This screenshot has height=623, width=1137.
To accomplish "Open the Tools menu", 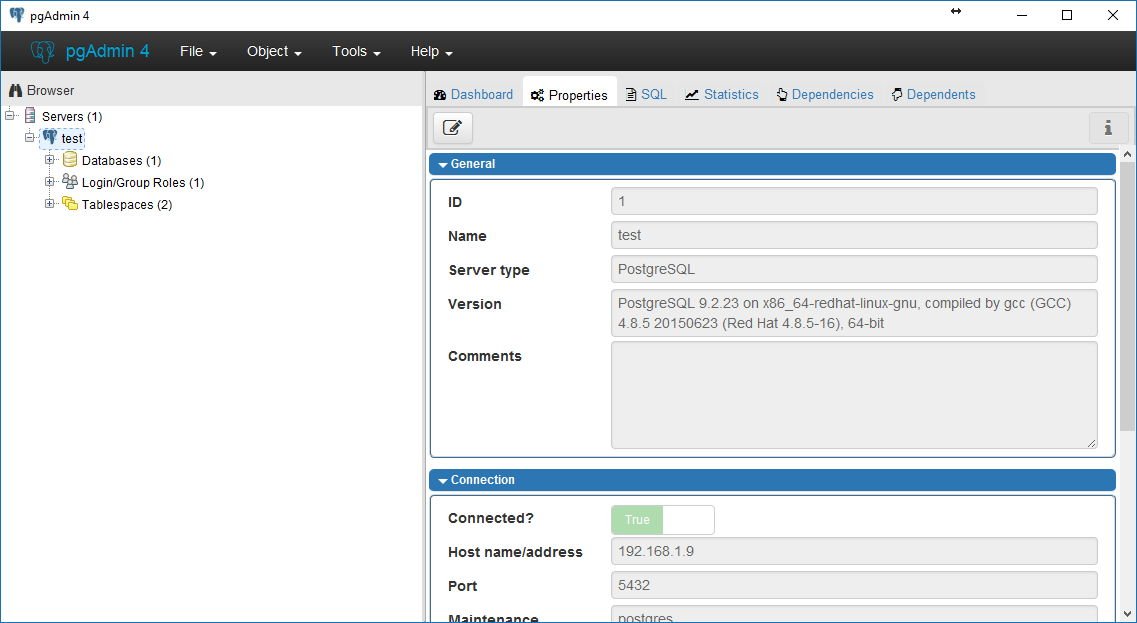I will coord(357,51).
